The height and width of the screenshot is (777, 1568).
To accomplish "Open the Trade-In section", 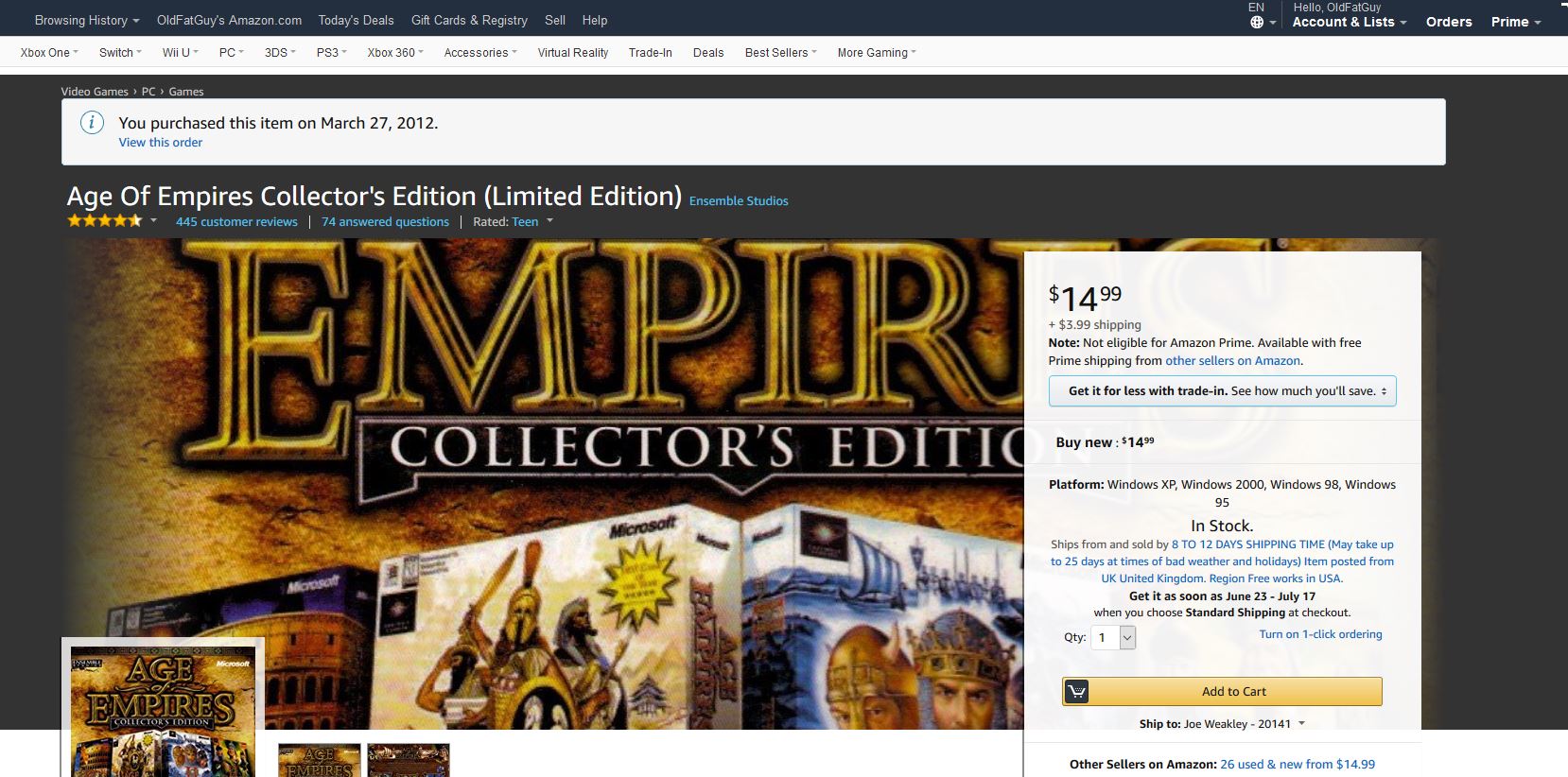I will click(x=651, y=53).
